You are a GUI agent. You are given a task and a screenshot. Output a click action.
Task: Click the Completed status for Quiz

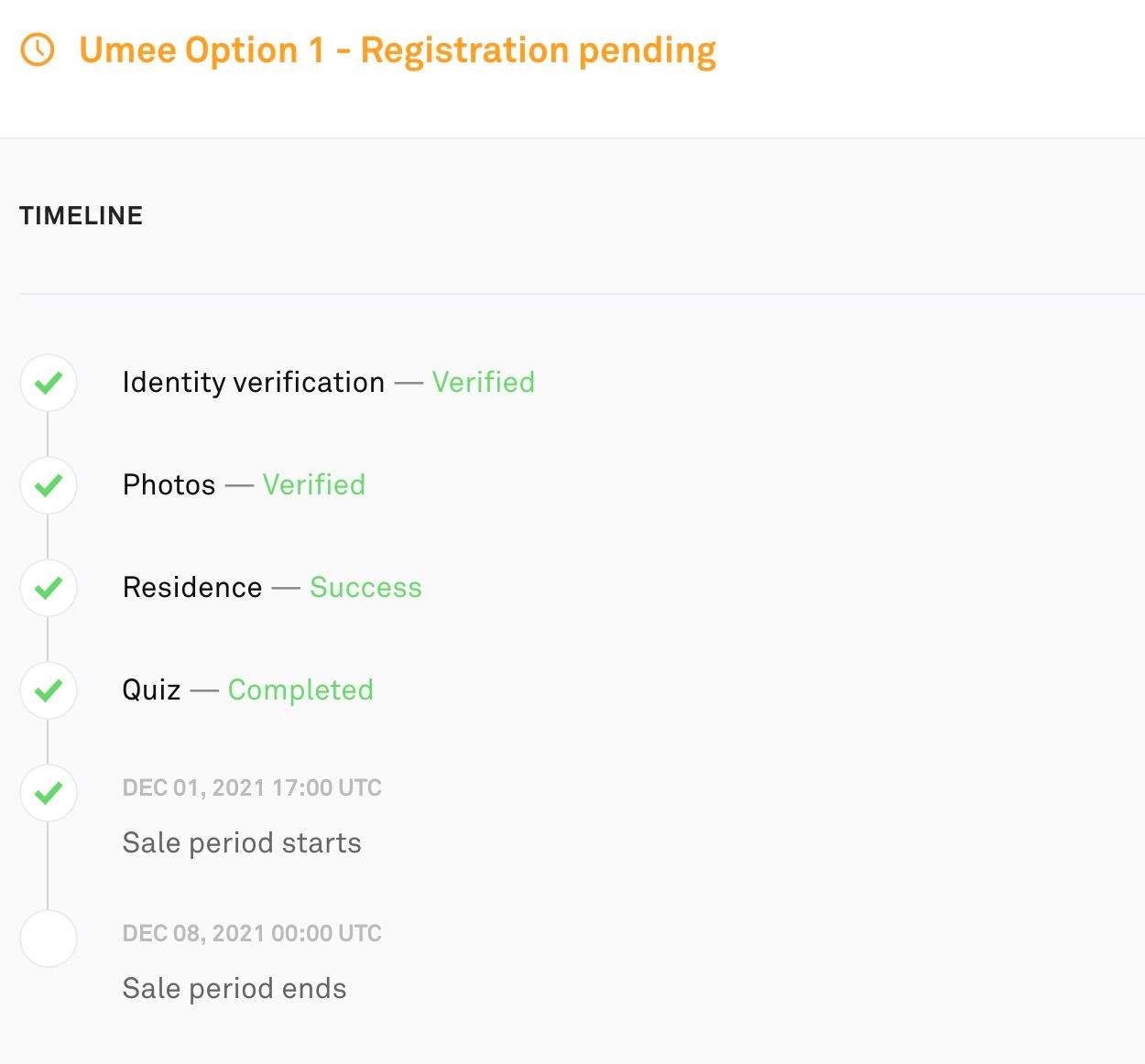click(x=300, y=690)
